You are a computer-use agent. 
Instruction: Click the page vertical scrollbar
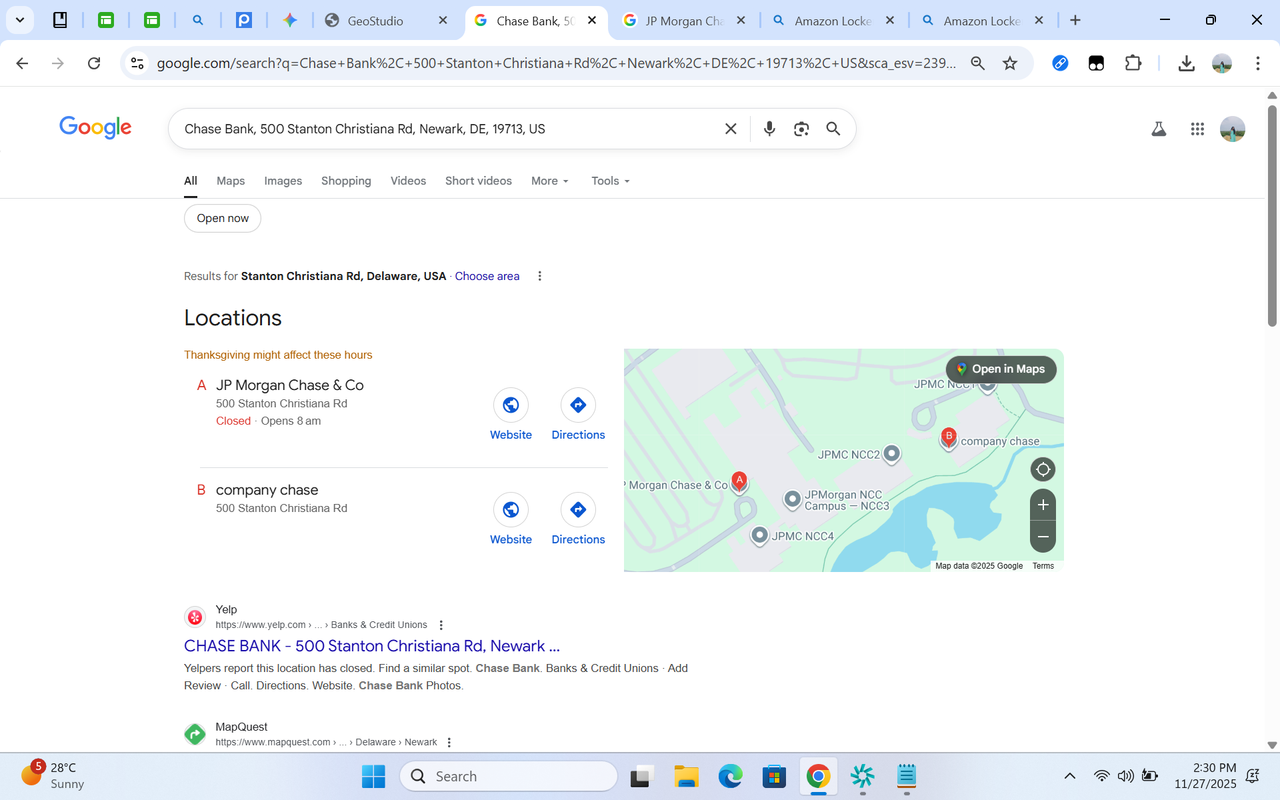tap(1272, 215)
